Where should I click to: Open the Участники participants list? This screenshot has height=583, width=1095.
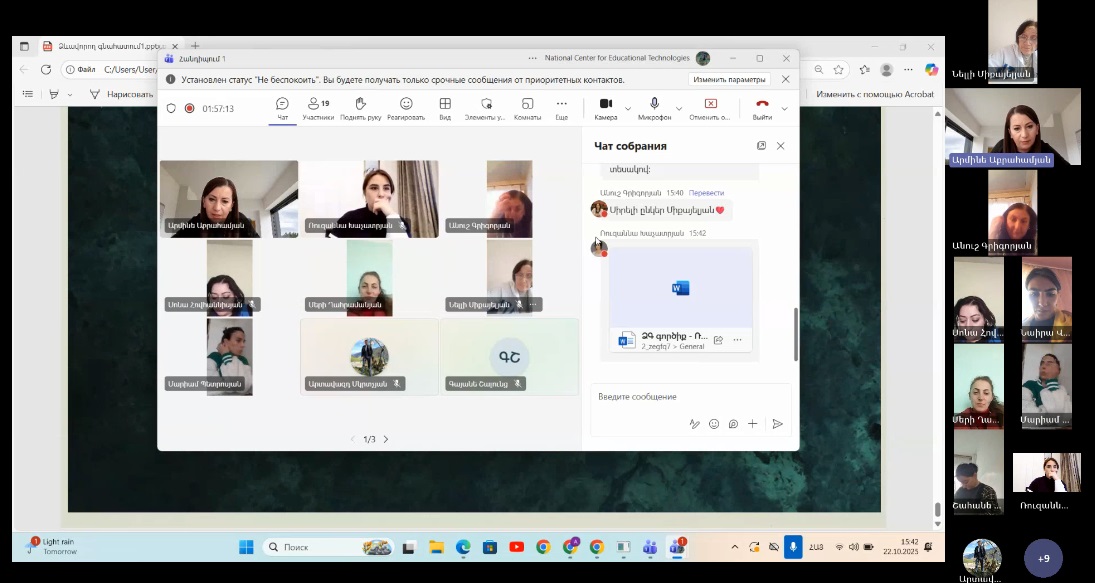(318, 108)
